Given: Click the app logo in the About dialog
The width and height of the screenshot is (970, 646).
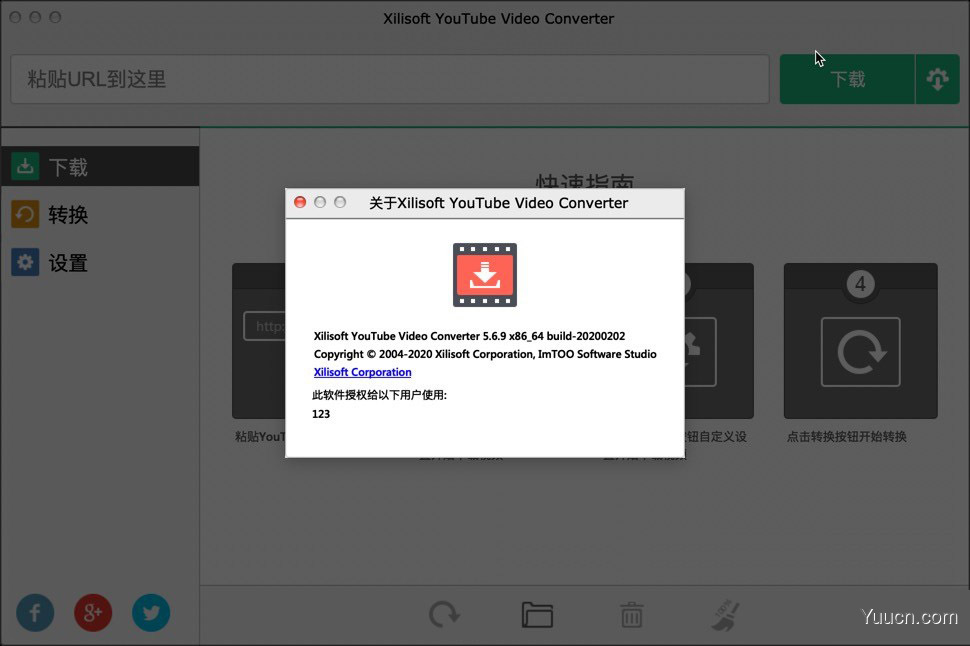Looking at the screenshot, I should pyautogui.click(x=484, y=274).
